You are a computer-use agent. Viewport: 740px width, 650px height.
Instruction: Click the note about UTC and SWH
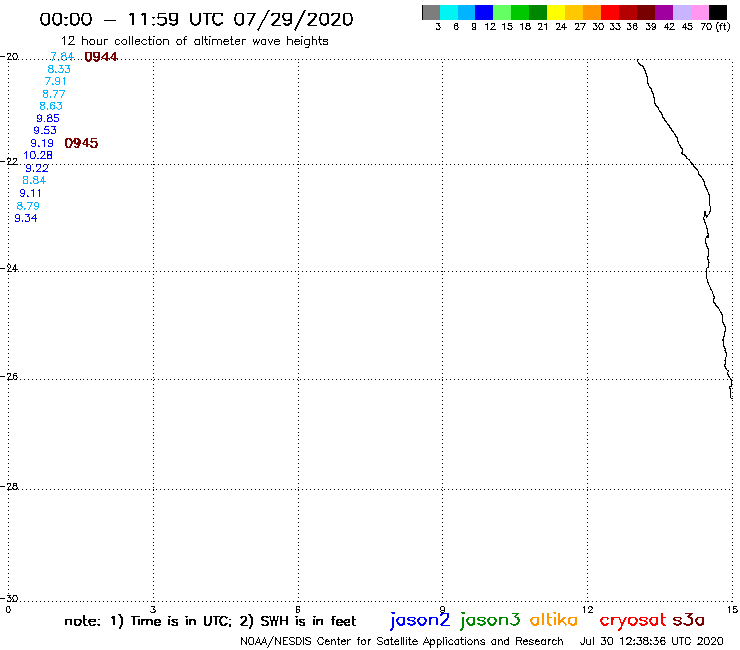click(x=210, y=621)
